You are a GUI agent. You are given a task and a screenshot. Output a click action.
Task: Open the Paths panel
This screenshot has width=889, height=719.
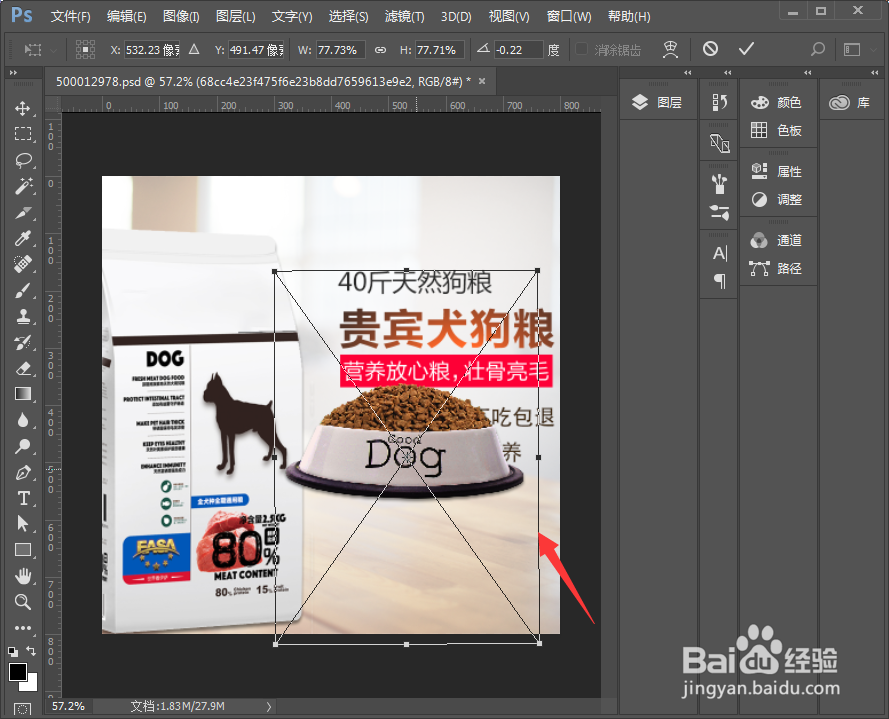[777, 268]
